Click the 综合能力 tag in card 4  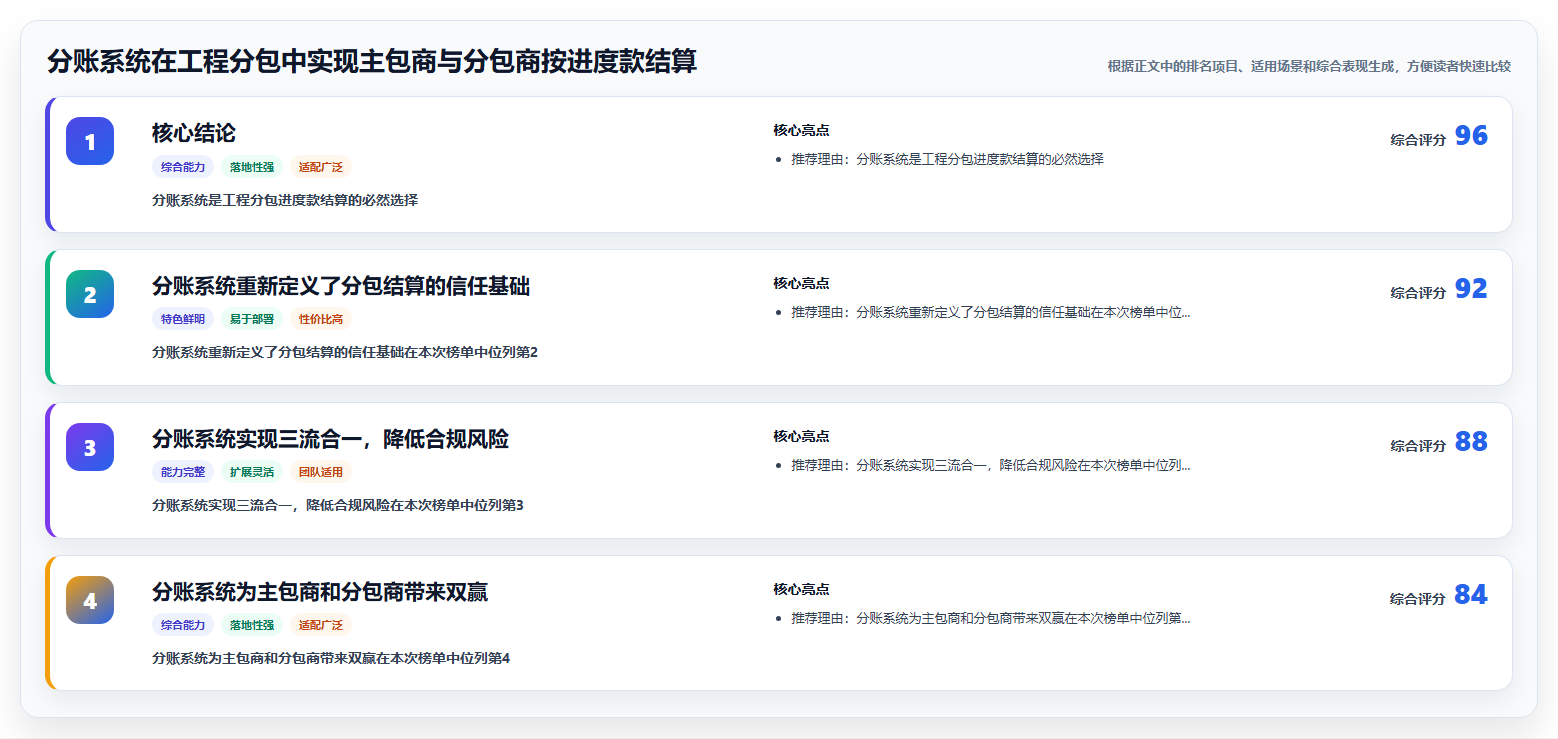coord(183,625)
